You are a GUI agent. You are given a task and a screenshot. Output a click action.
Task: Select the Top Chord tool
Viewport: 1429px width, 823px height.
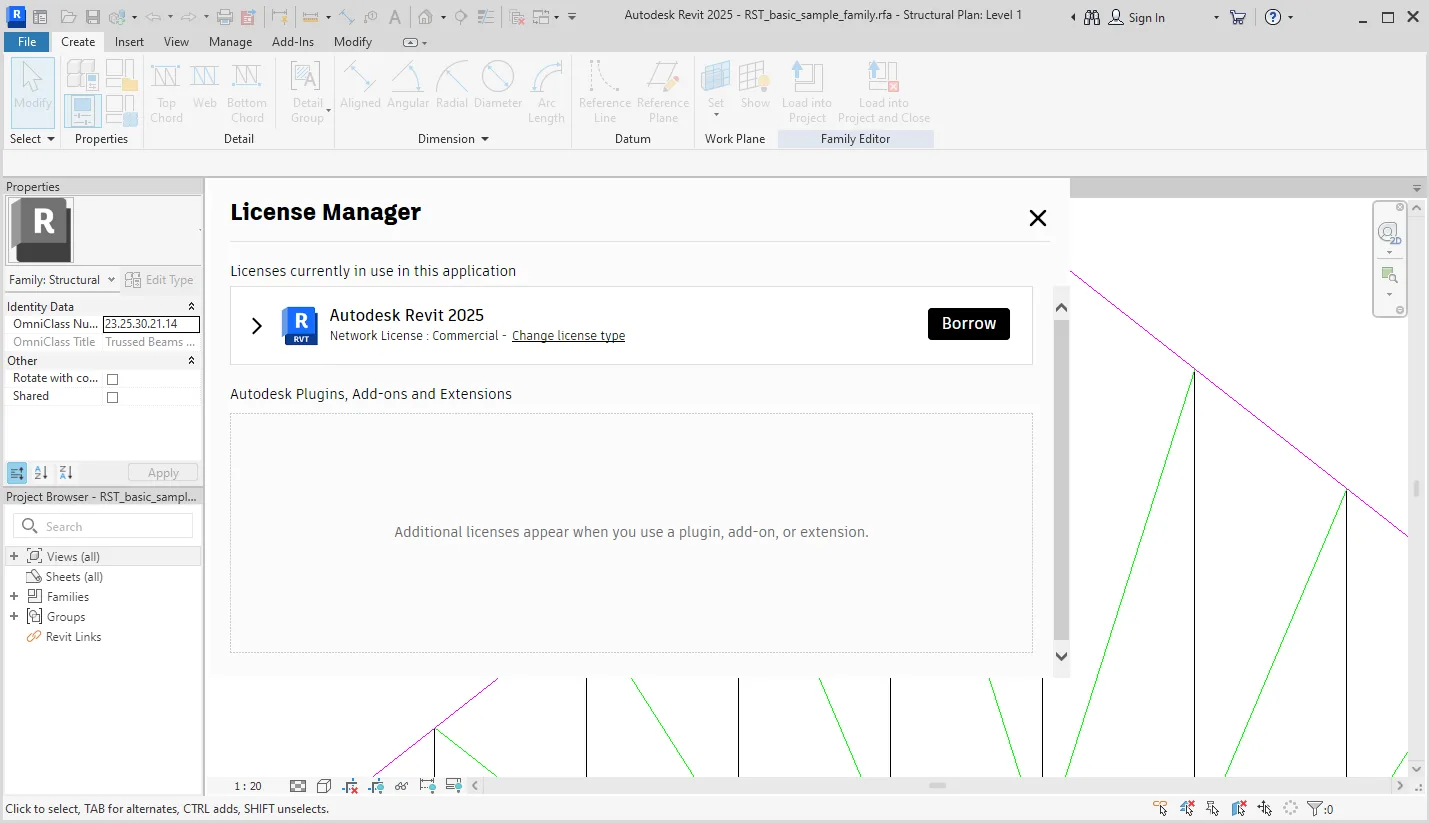point(166,91)
